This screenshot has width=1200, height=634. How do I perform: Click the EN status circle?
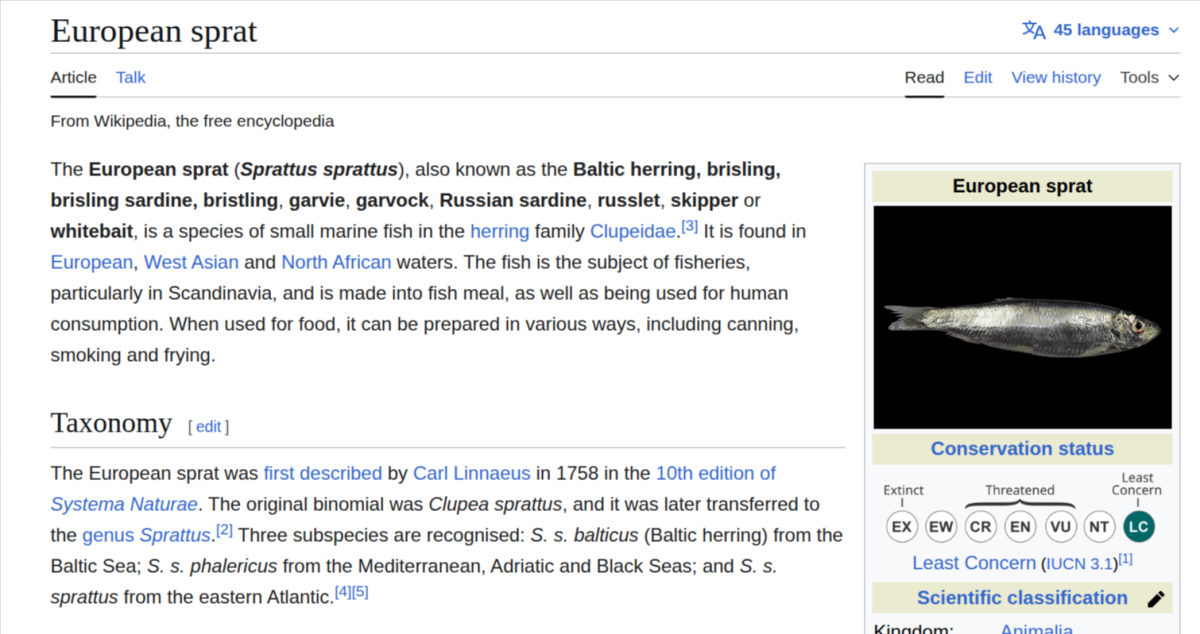(1020, 526)
